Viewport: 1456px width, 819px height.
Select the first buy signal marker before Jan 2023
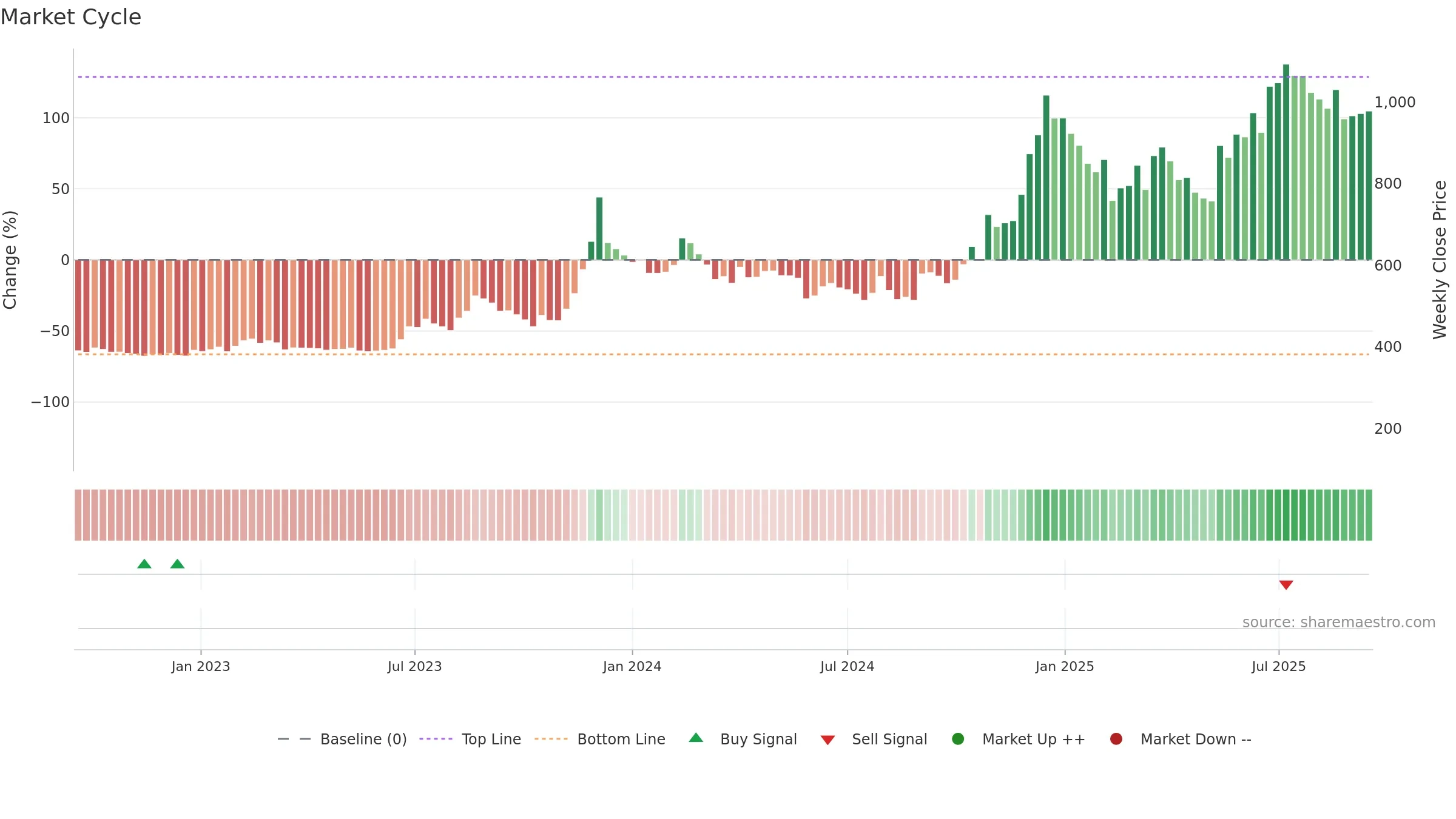coord(144,564)
